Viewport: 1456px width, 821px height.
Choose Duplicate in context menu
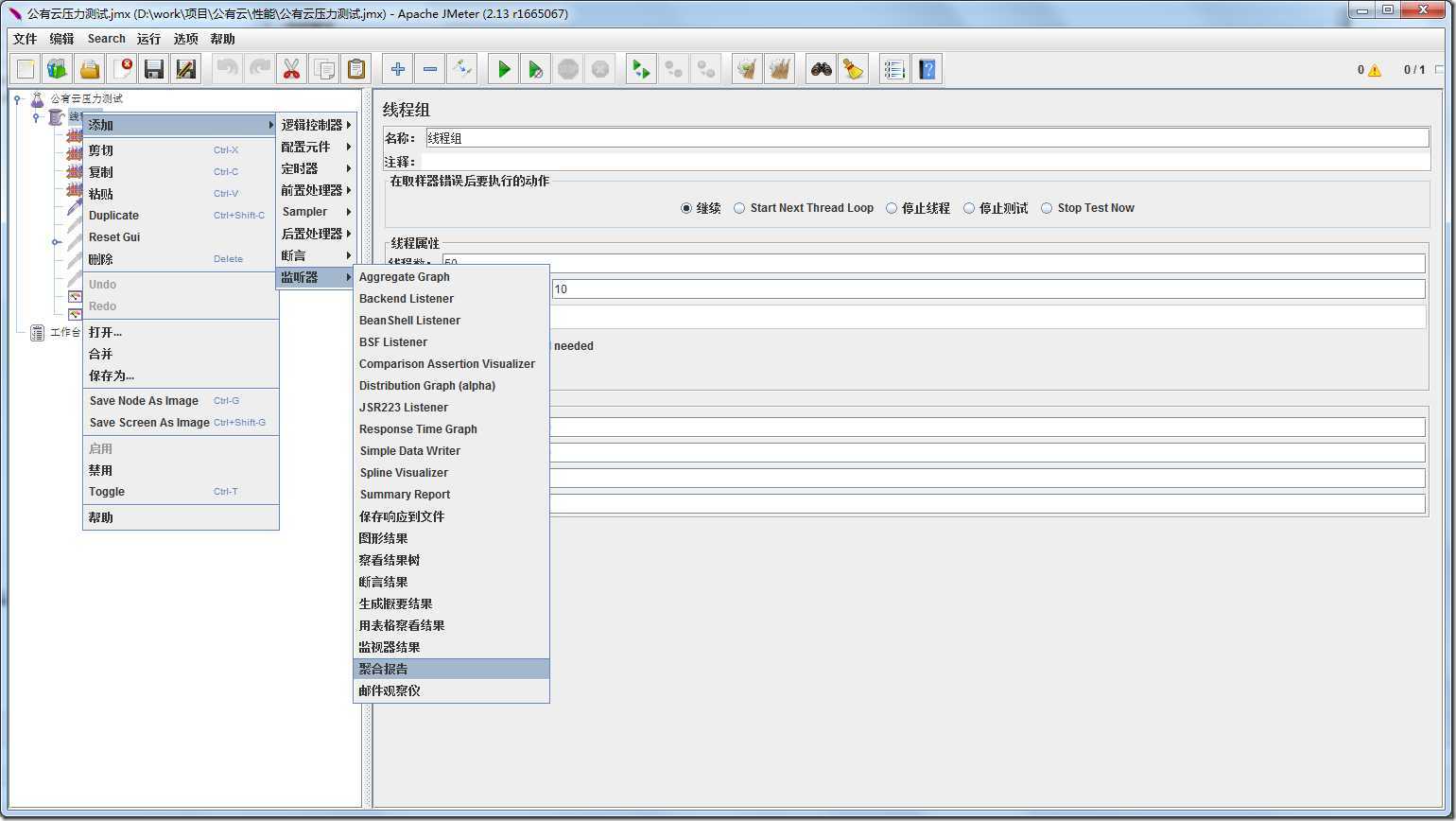[x=181, y=216]
